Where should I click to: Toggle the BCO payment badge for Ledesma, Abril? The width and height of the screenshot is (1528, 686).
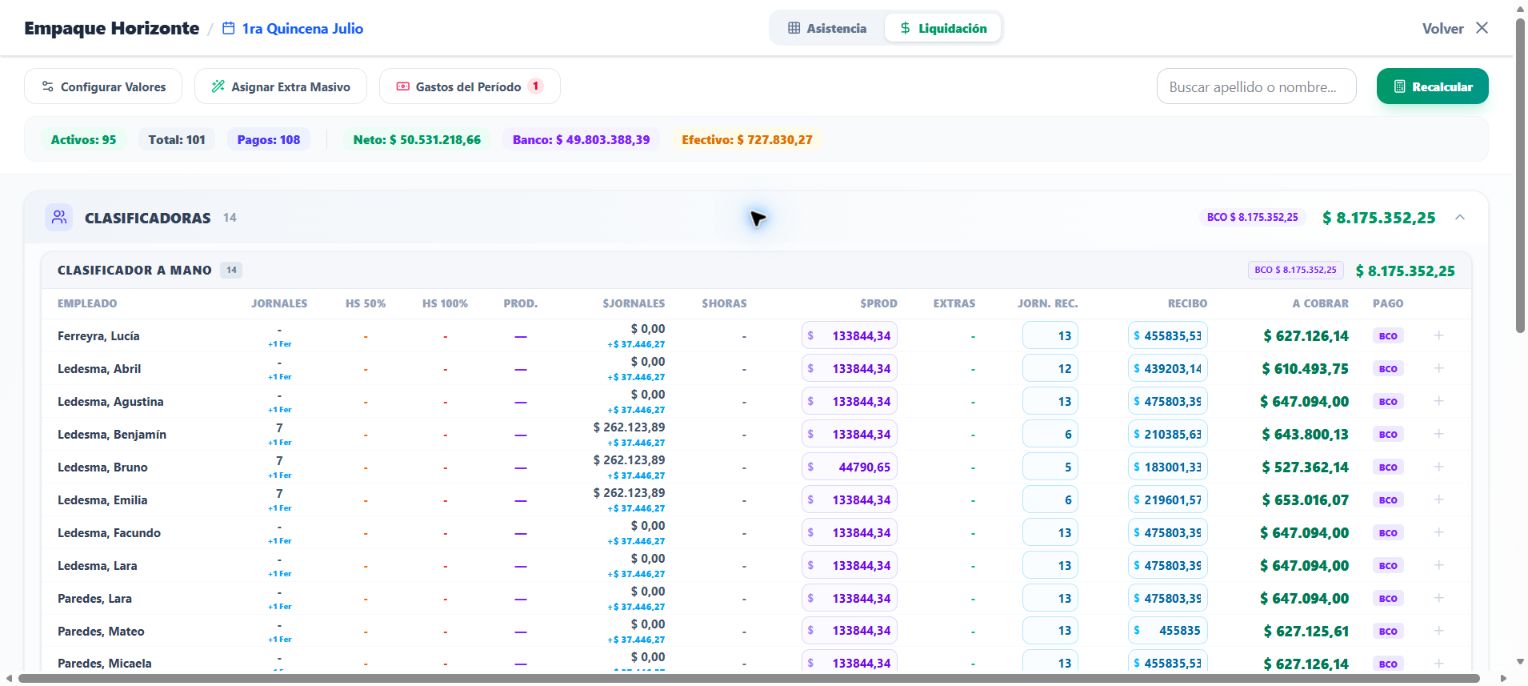coord(1388,369)
